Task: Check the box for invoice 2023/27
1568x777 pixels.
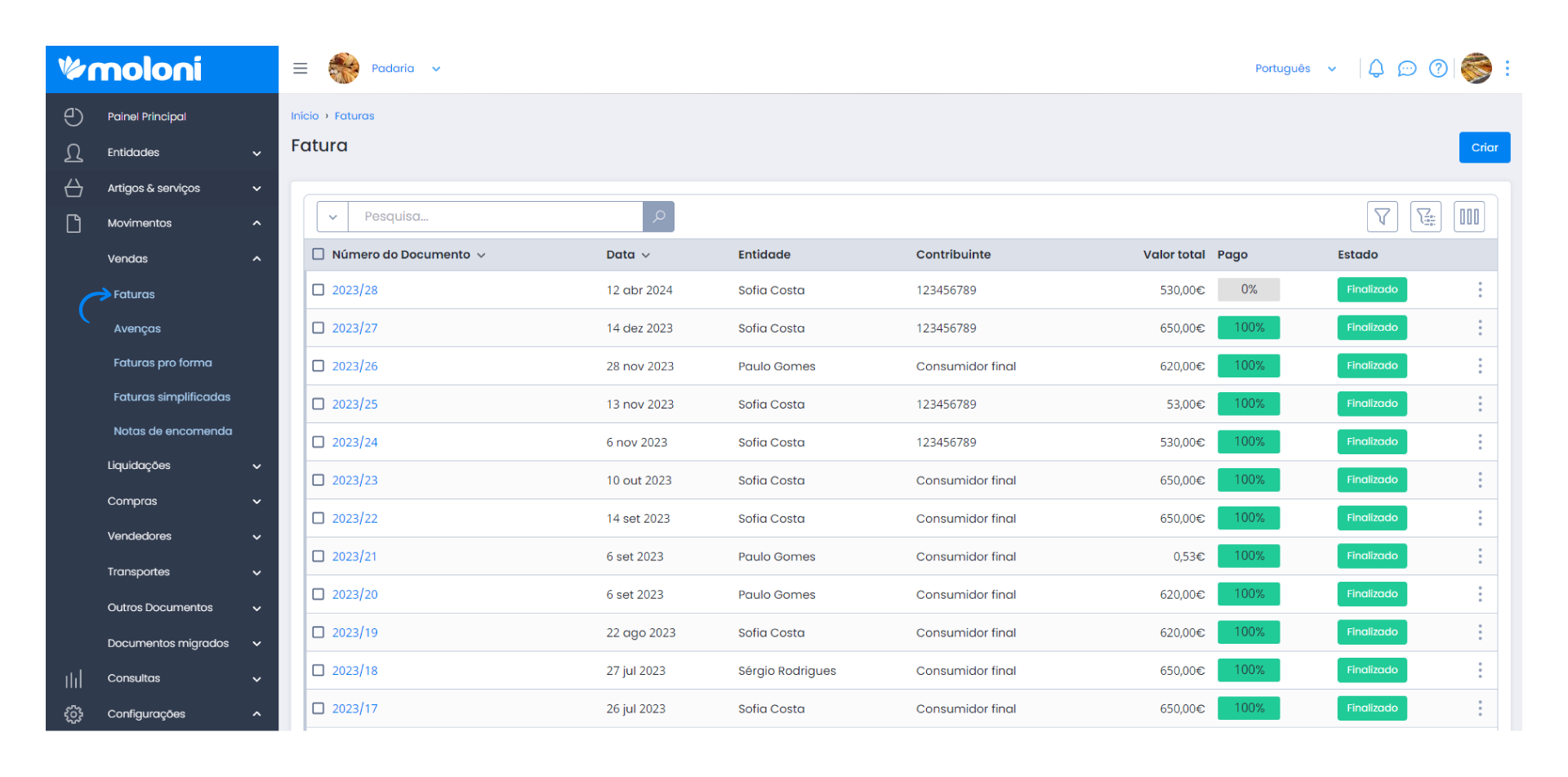Action: click(318, 328)
